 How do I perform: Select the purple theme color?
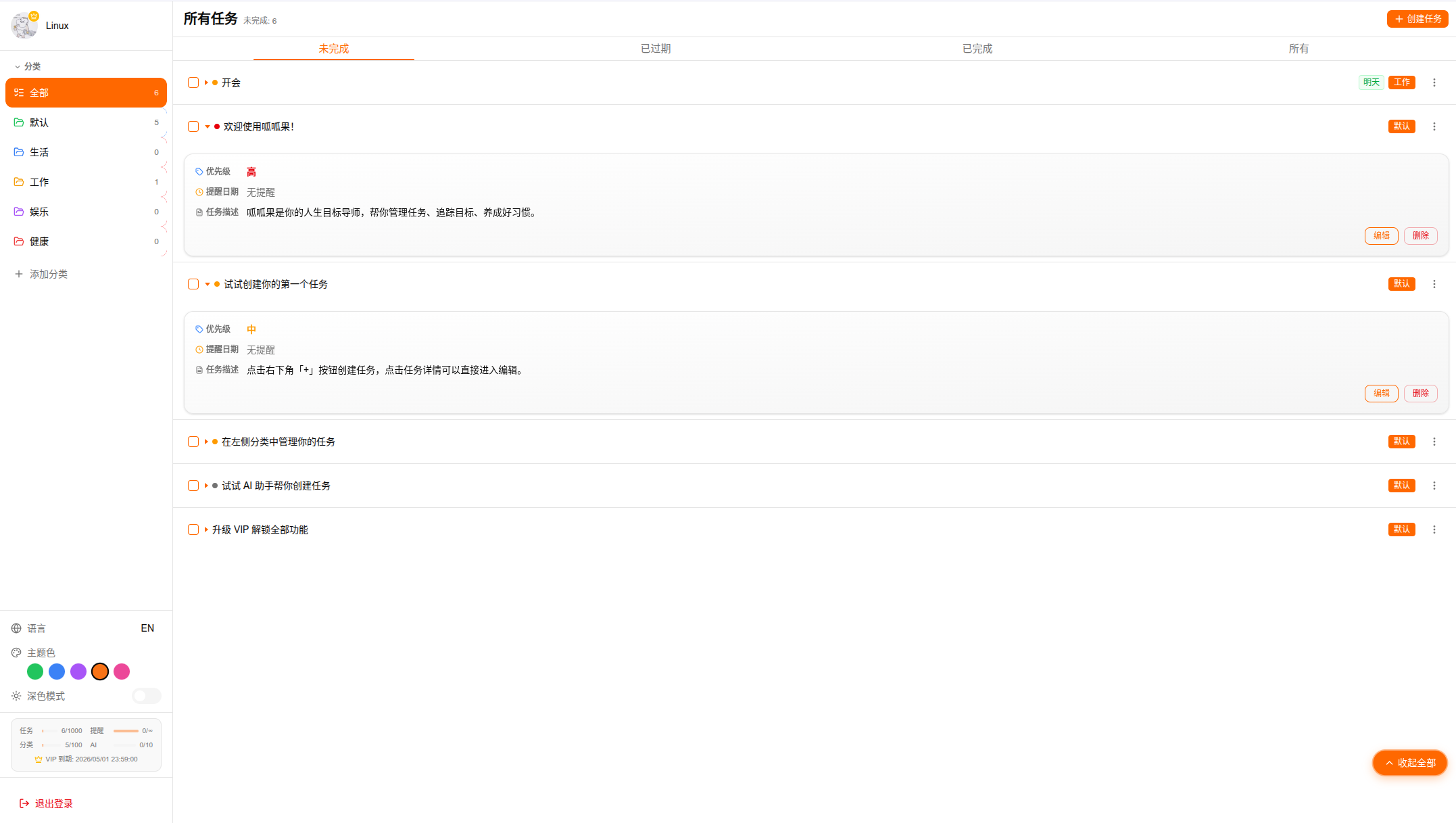pyautogui.click(x=78, y=672)
